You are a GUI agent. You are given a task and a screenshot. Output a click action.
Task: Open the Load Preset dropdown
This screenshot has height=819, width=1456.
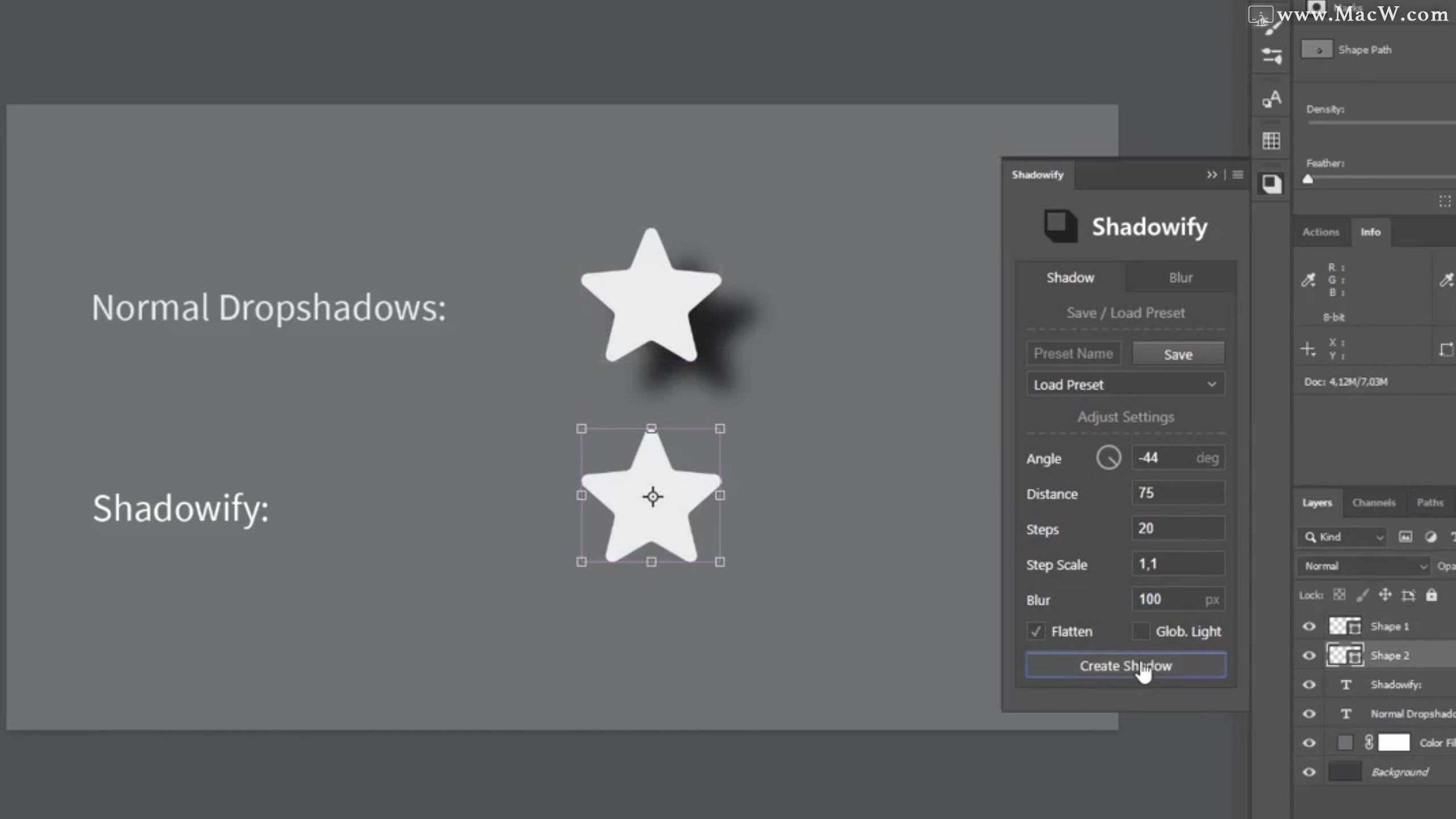[1126, 384]
